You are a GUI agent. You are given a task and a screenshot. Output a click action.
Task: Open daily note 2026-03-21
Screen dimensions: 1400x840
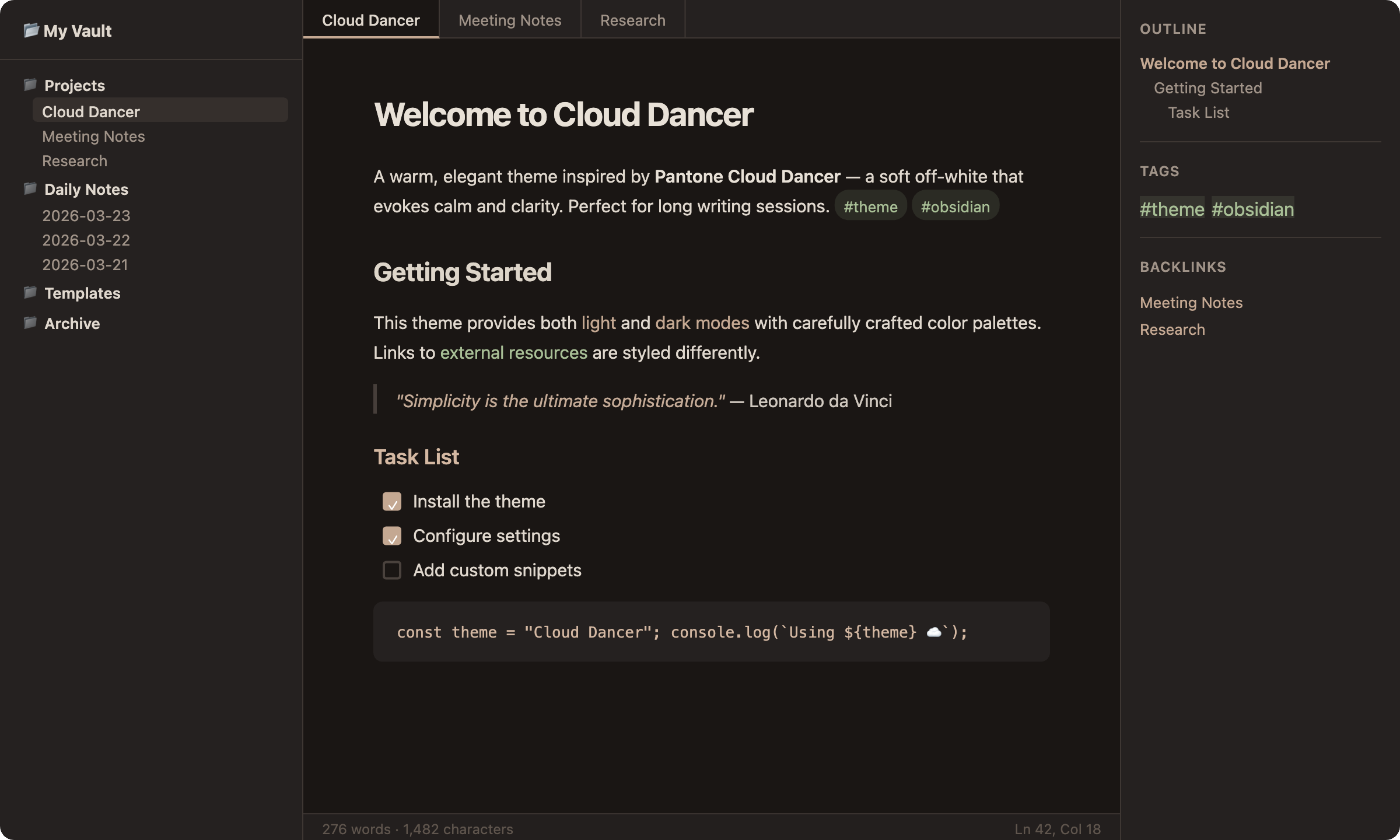[85, 265]
